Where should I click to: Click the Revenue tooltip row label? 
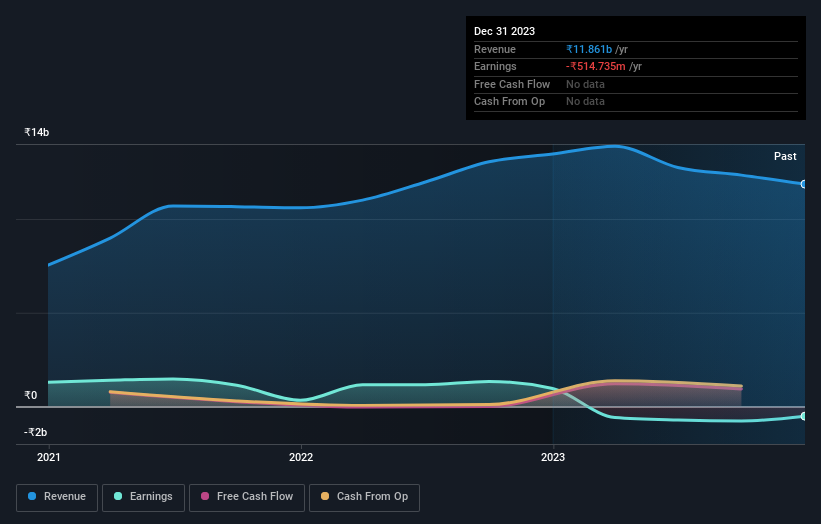point(495,49)
